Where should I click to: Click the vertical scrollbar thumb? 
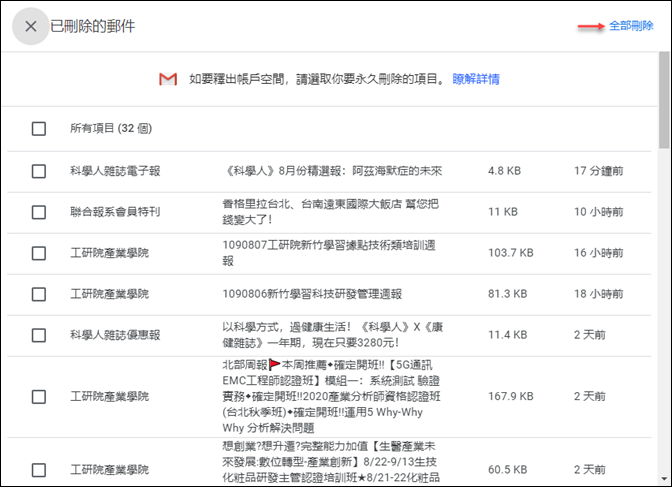664,100
